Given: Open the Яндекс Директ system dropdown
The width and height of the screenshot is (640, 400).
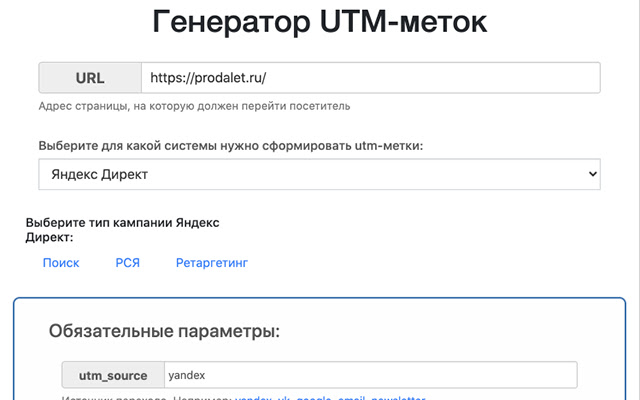Looking at the screenshot, I should (320, 174).
